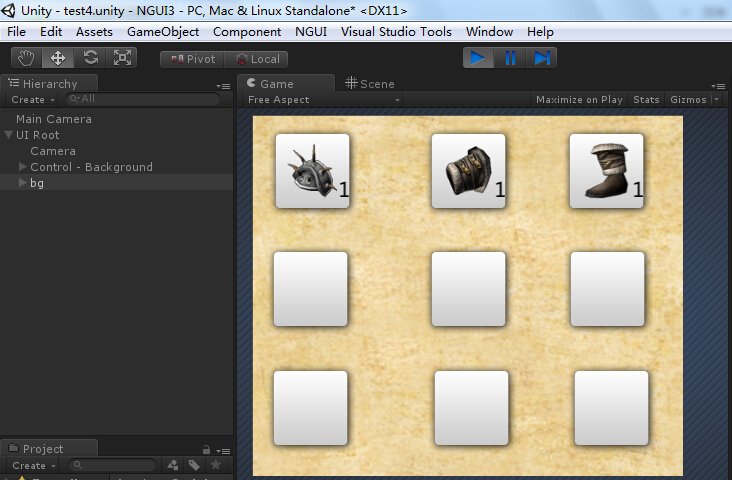This screenshot has height=480, width=732.
Task: Select the Move tool
Action: pyautogui.click(x=58, y=58)
